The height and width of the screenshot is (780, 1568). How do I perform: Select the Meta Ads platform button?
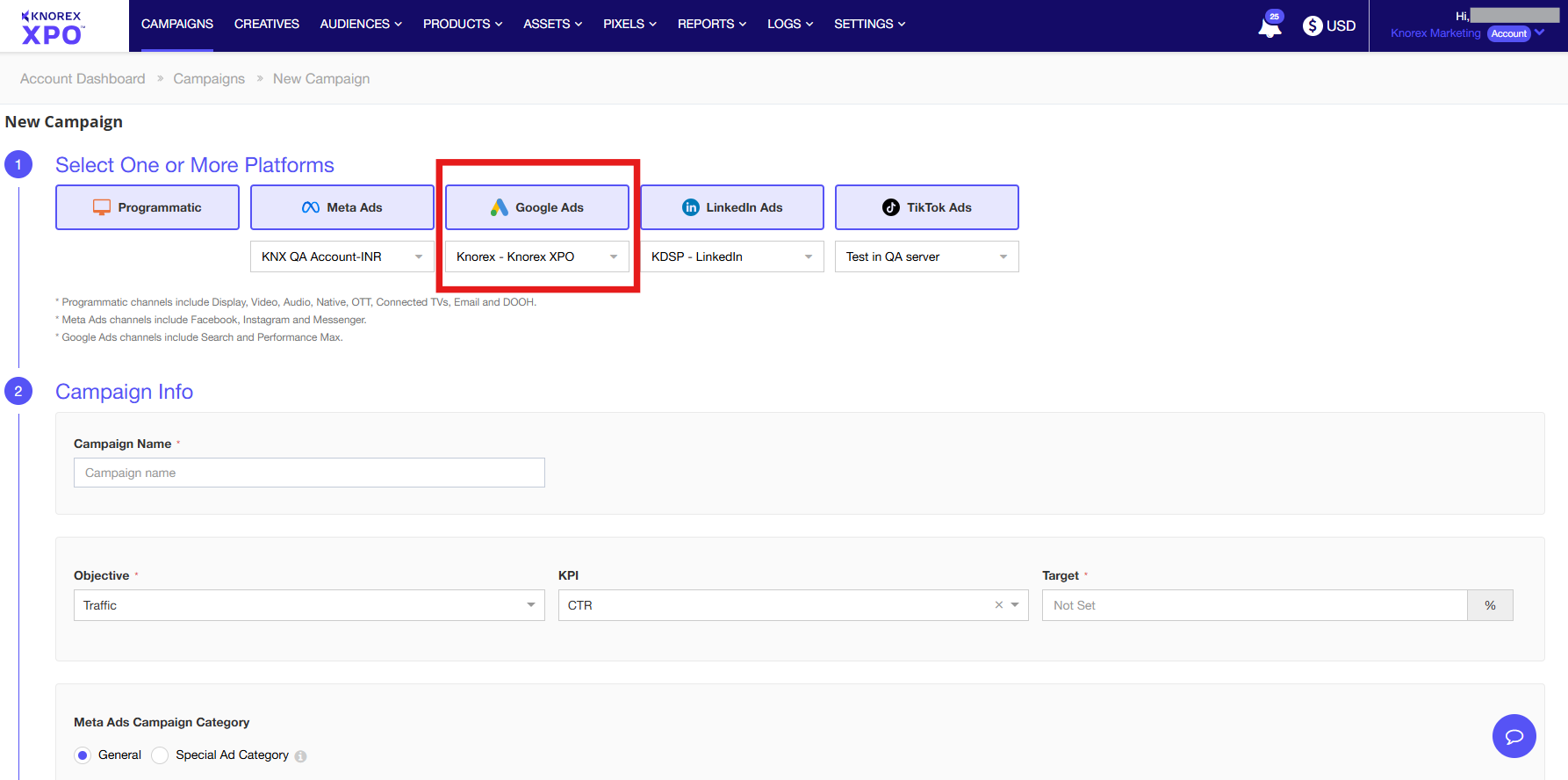click(x=342, y=207)
